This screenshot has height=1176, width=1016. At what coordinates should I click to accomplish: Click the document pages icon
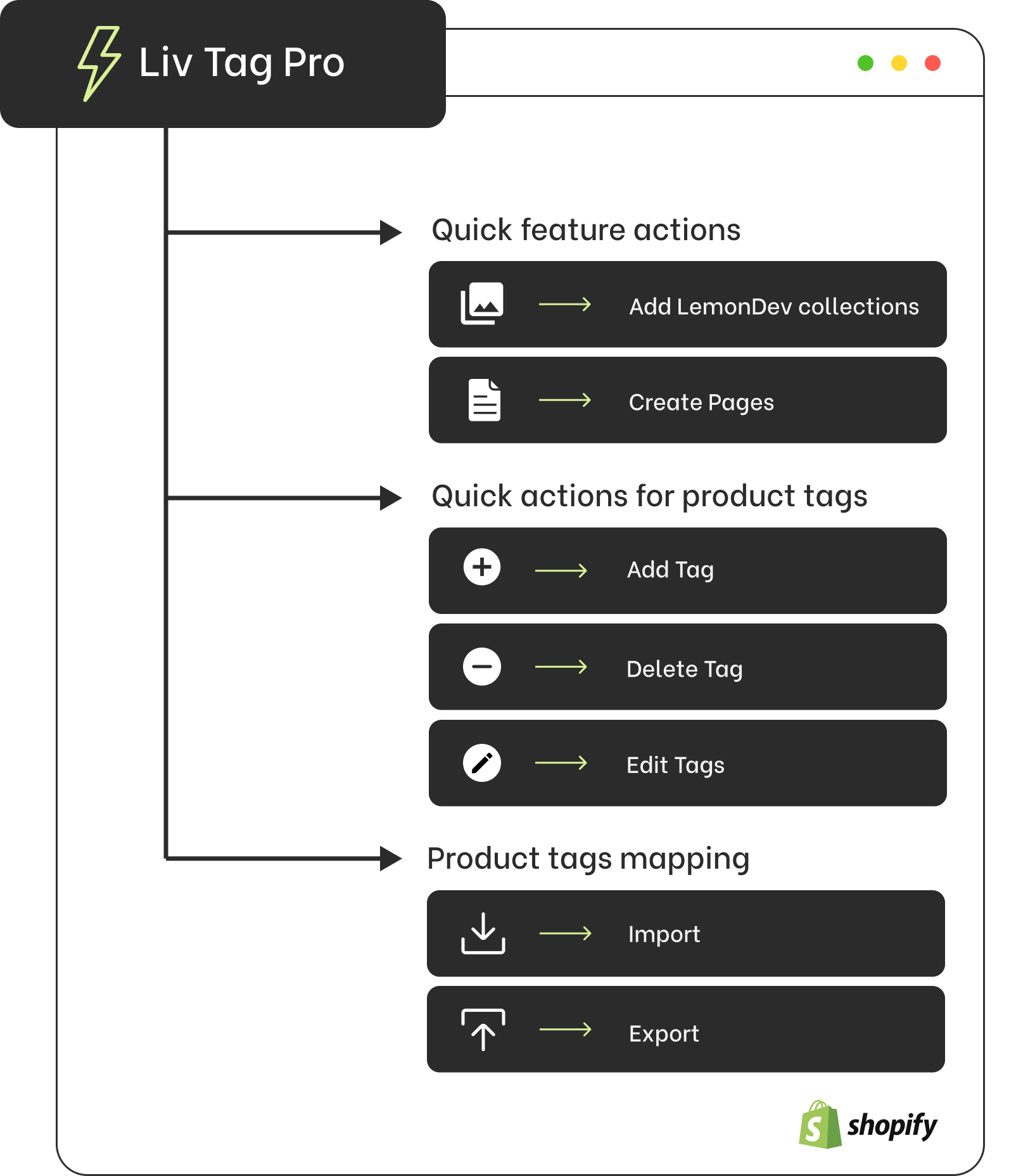click(484, 400)
